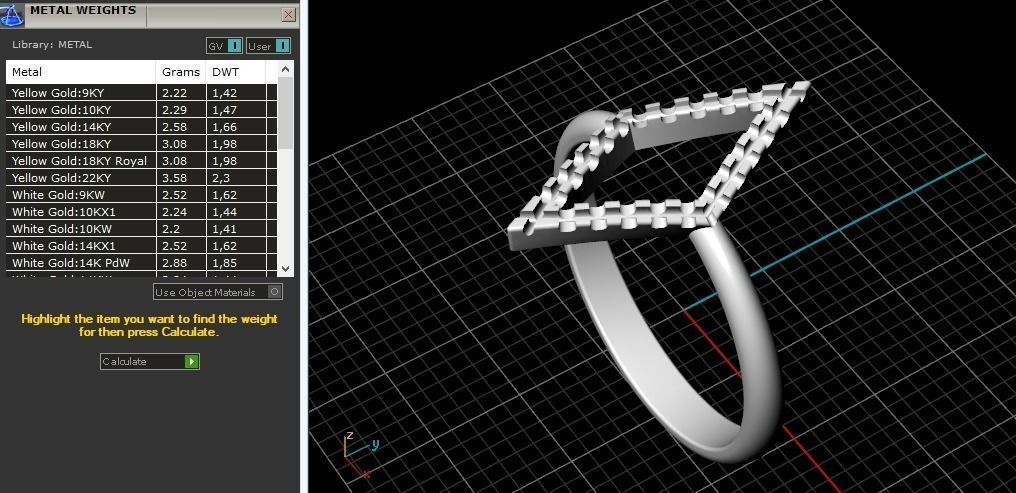
Task: Select the Yellow Gold:18KY row
Action: point(141,144)
